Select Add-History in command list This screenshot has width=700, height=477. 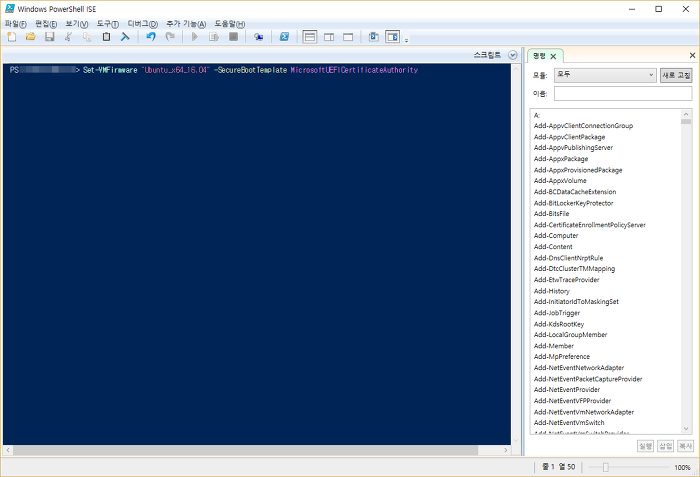(x=551, y=291)
